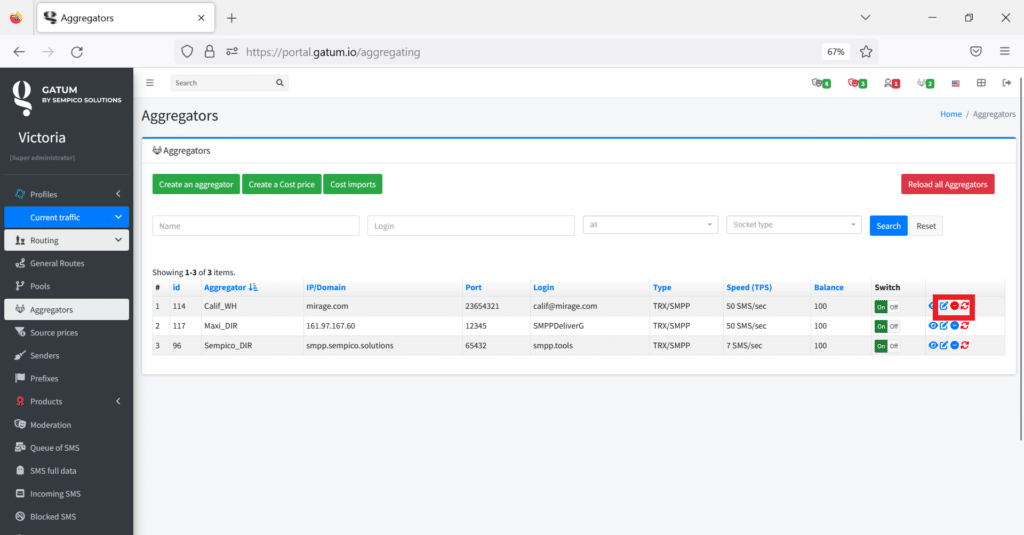Expand the Routing sidebar section

(66, 240)
